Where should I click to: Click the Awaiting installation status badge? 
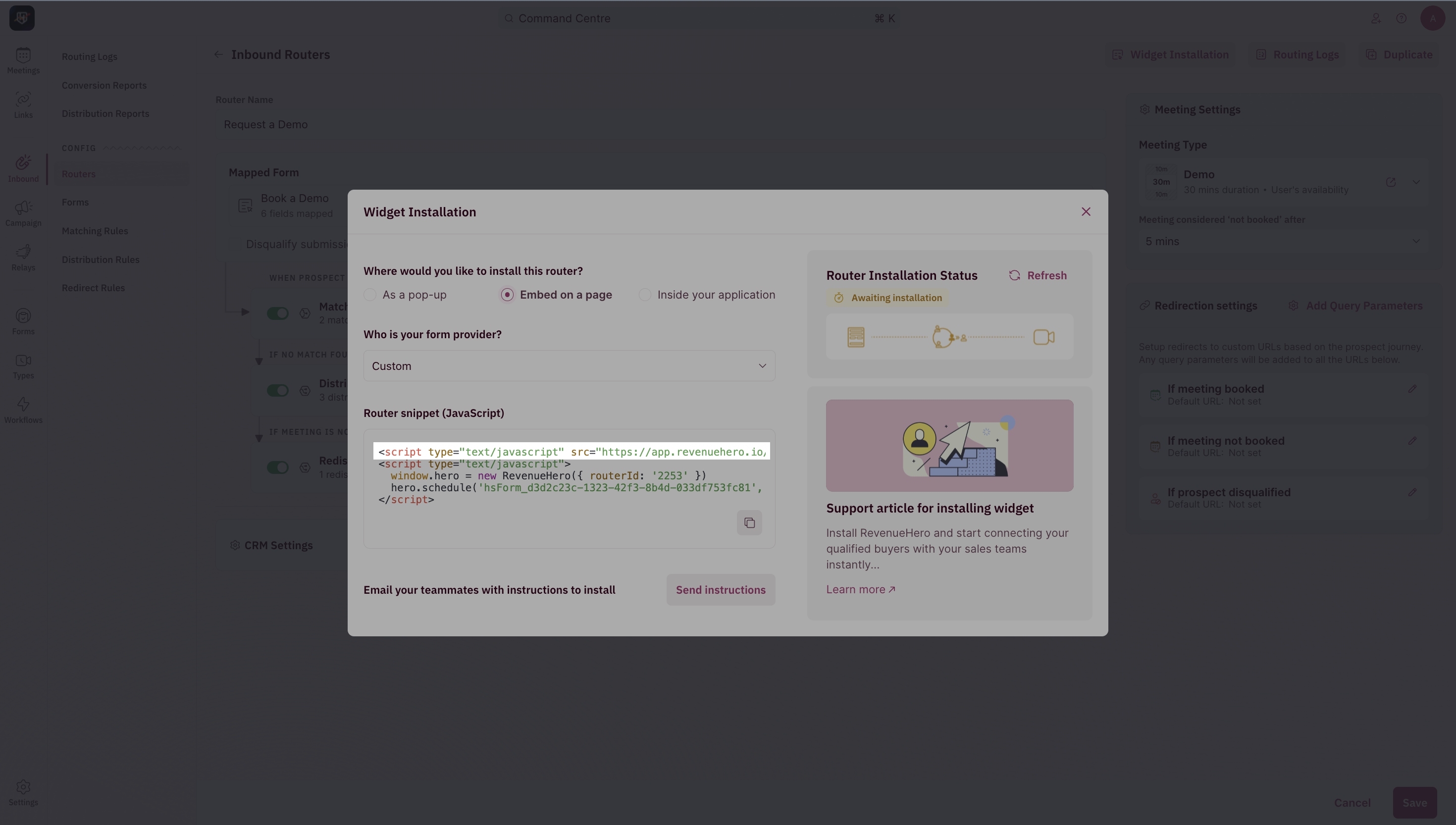[x=887, y=298]
